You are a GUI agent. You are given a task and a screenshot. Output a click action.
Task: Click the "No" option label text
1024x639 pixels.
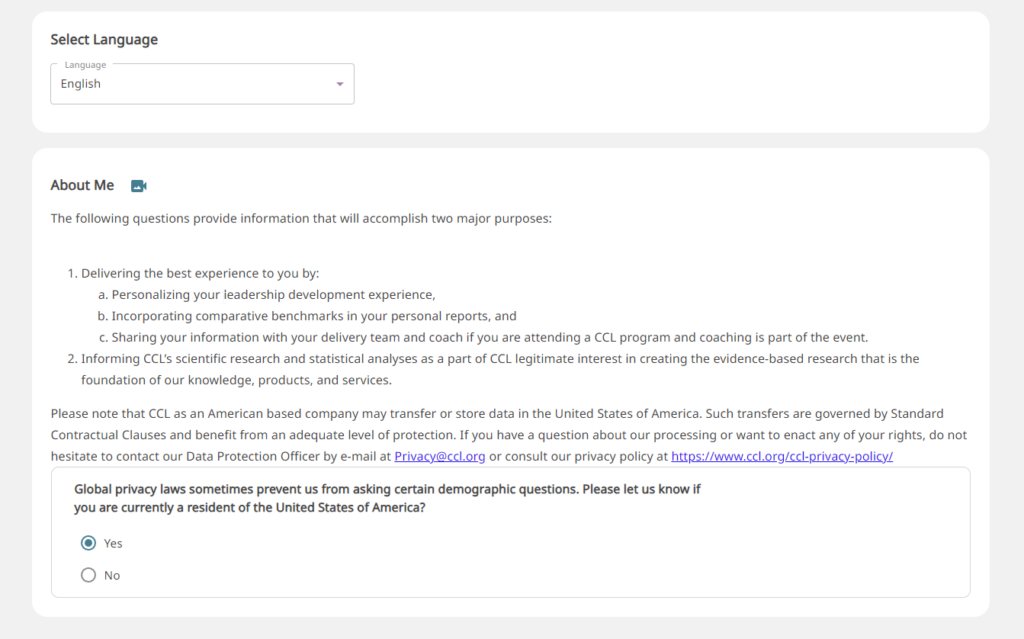click(112, 576)
